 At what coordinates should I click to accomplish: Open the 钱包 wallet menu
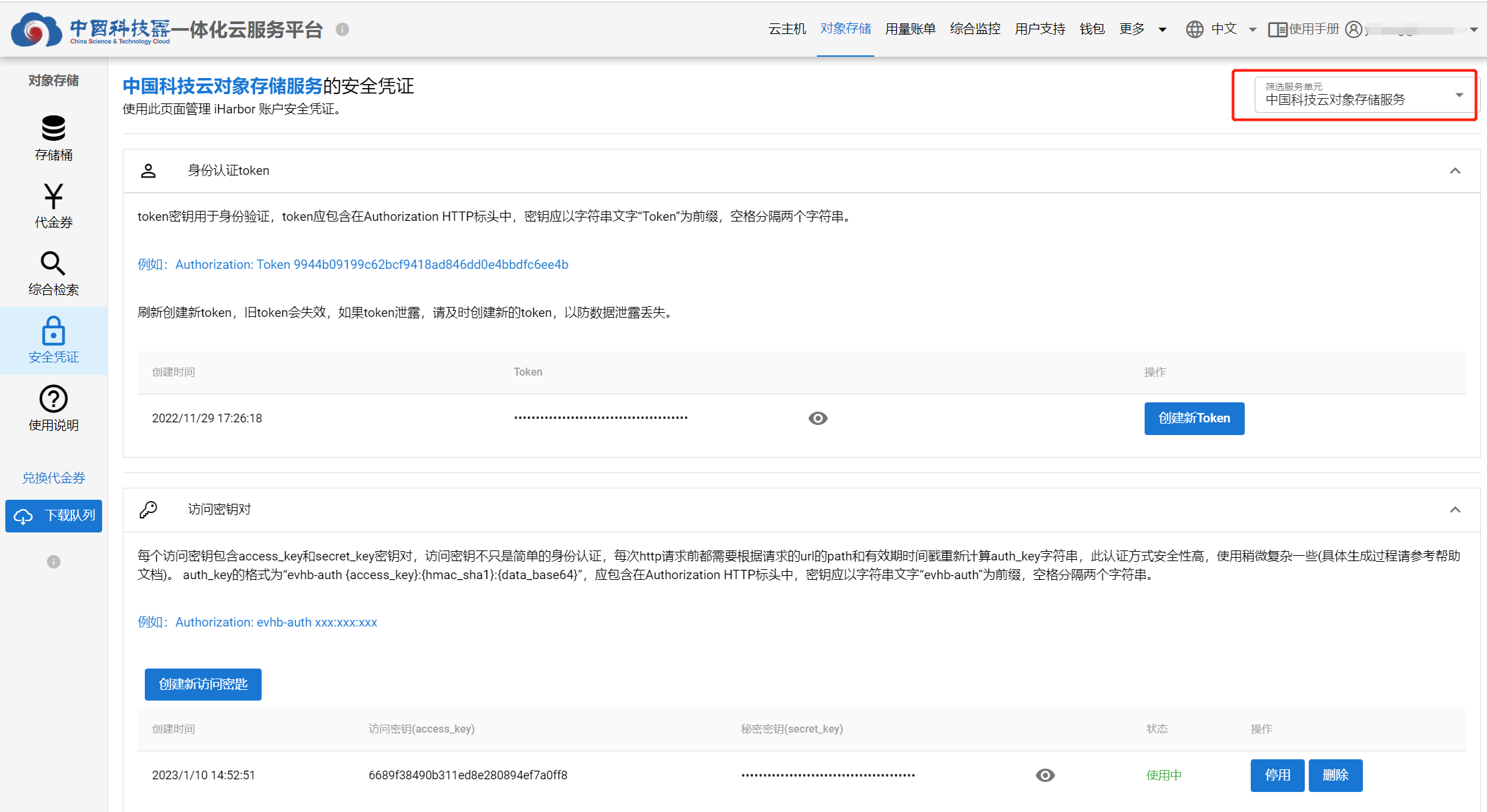[x=1093, y=29]
